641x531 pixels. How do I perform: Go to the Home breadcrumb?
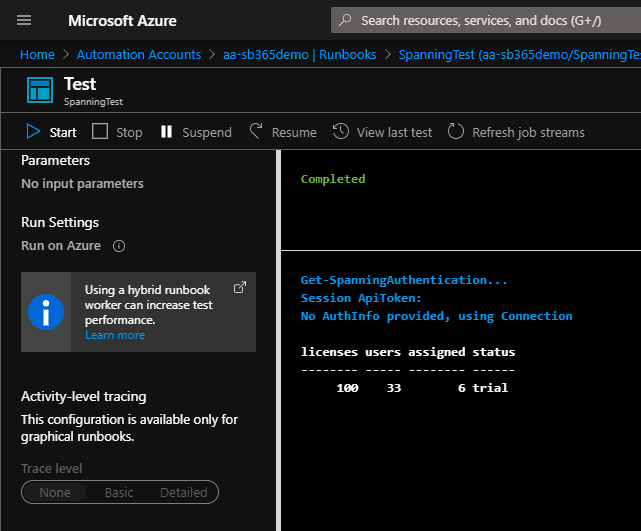(x=37, y=54)
